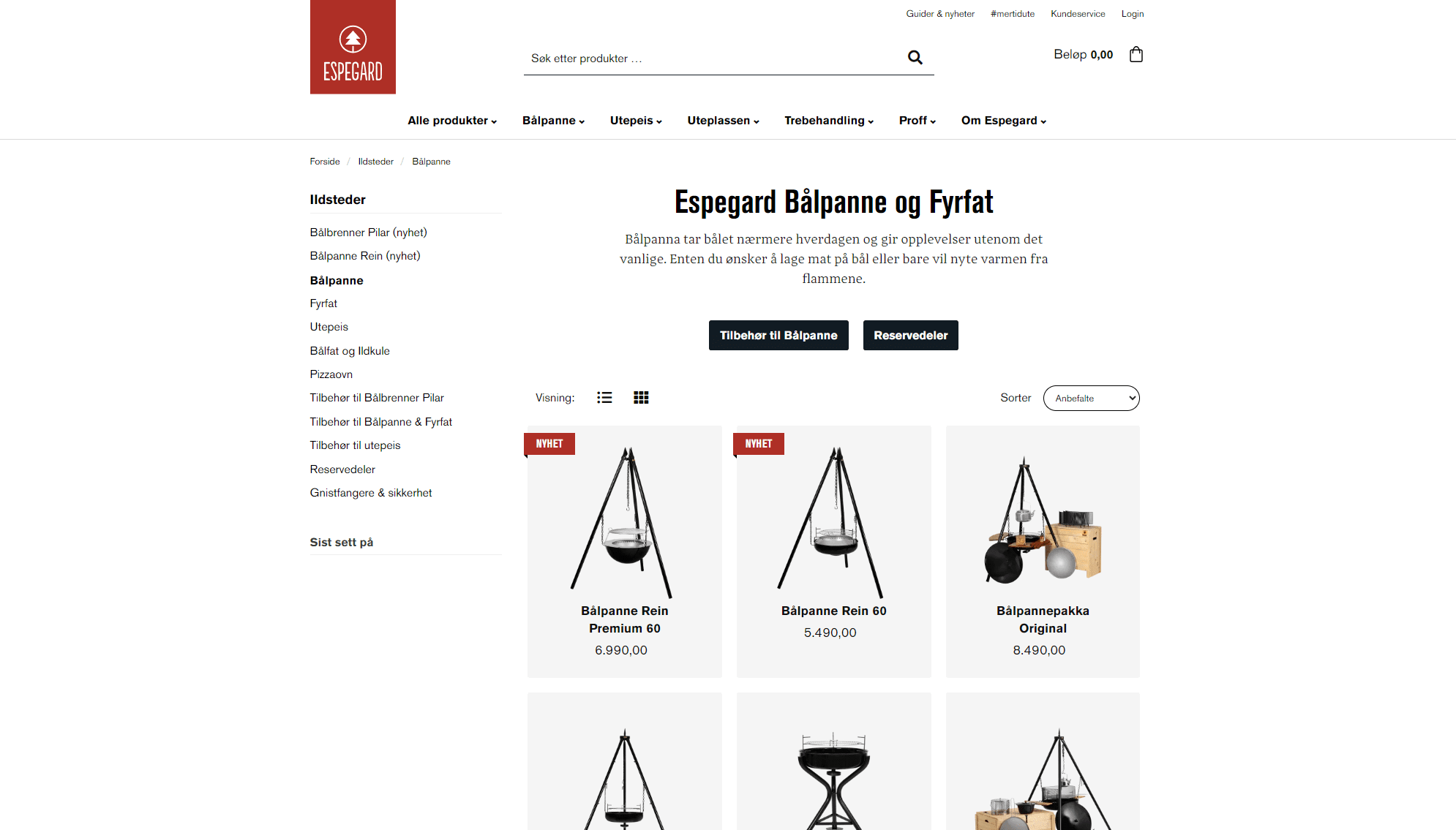Open the Sorter Anbefalte dropdown
Viewport: 1456px width, 830px height.
1091,399
